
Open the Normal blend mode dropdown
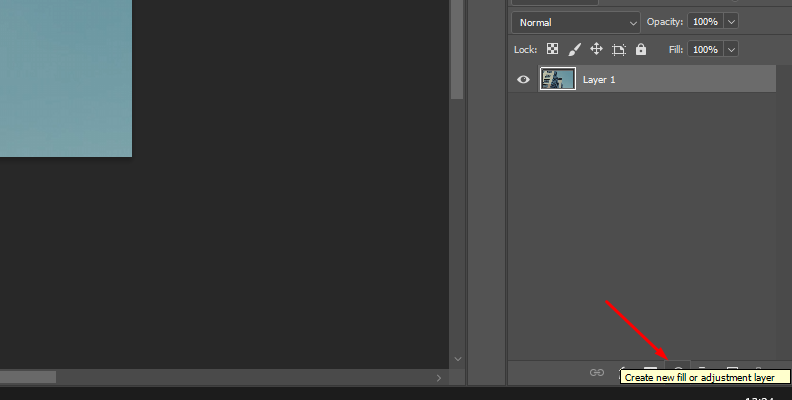(576, 22)
